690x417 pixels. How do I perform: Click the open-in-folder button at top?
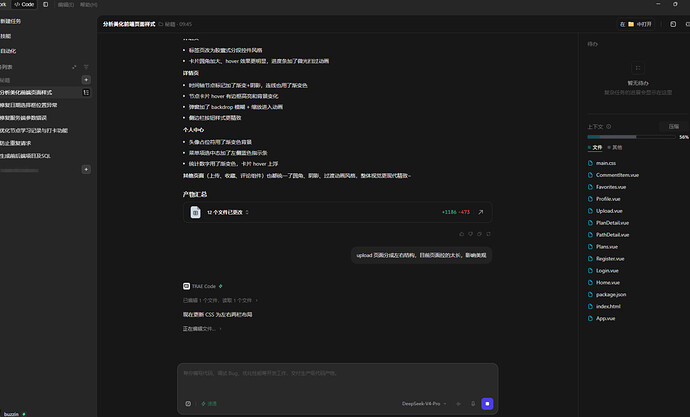tap(635, 24)
